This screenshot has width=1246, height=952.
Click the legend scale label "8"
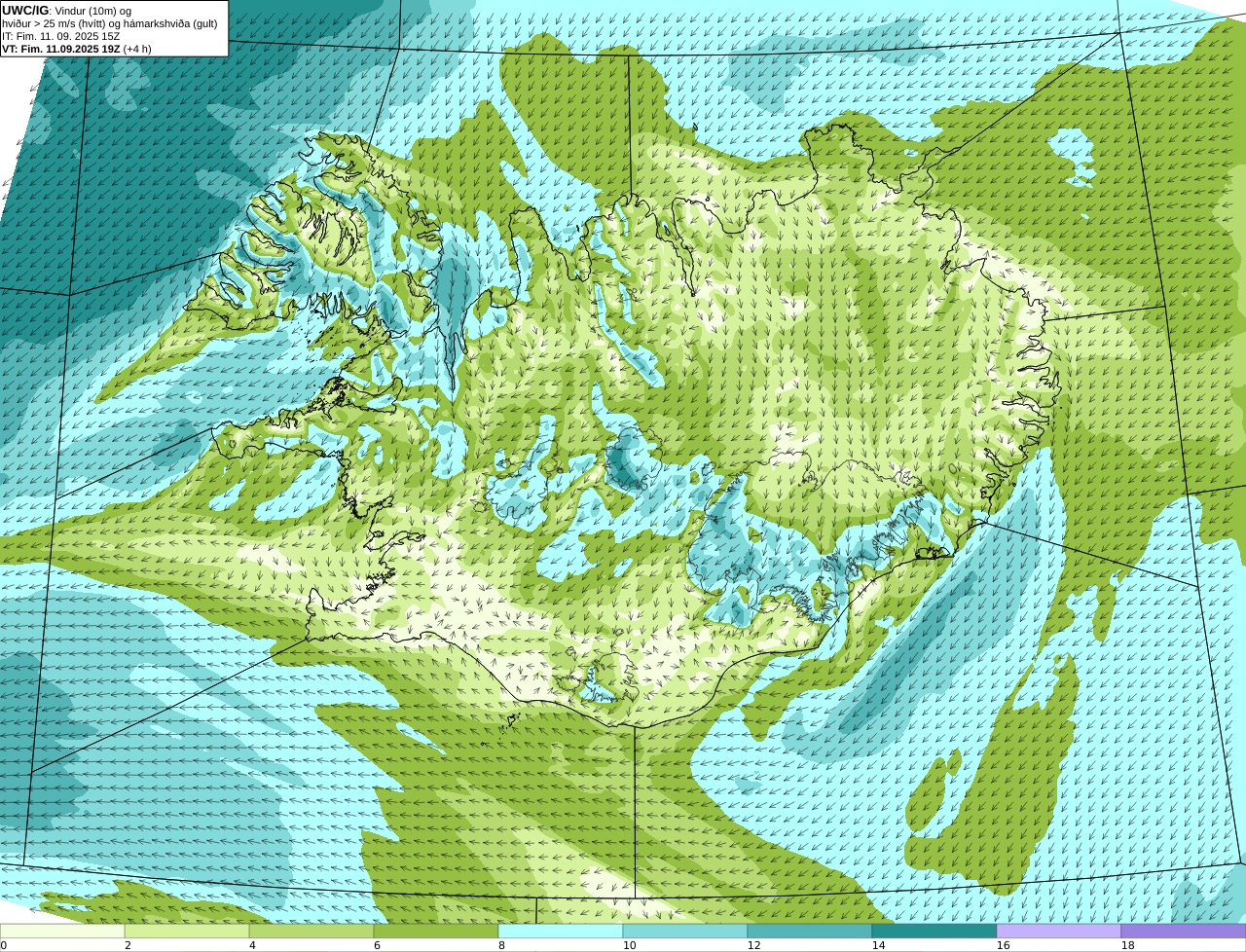point(501,945)
